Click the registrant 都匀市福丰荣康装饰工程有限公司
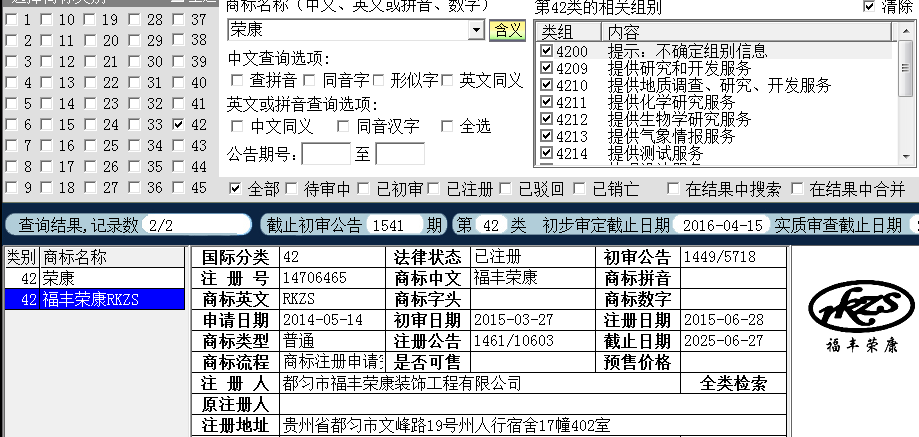This screenshot has width=919, height=437. coord(402,384)
